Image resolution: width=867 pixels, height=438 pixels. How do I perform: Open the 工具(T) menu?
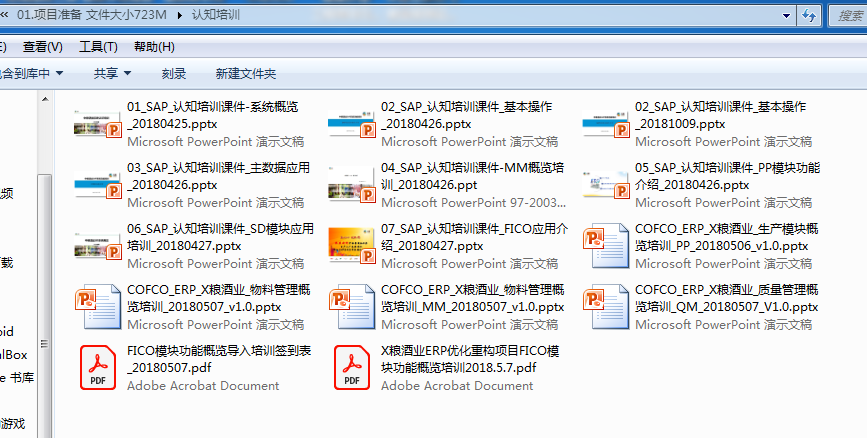[98, 47]
